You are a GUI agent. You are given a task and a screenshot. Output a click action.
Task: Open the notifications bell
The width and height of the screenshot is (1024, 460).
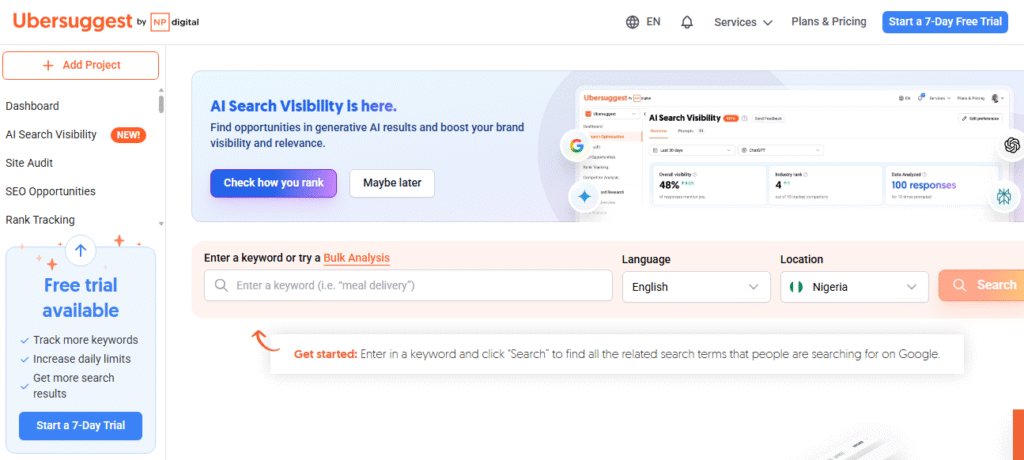(x=686, y=22)
